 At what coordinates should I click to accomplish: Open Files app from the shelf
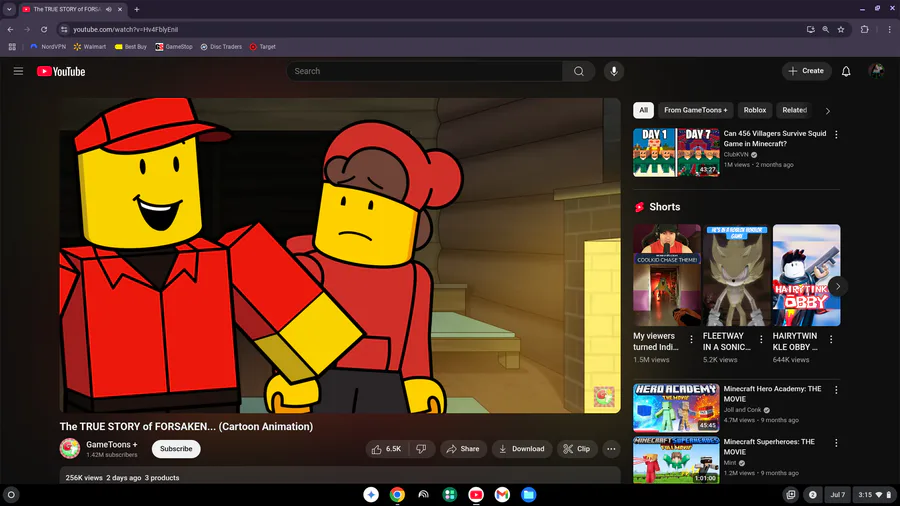pos(529,495)
